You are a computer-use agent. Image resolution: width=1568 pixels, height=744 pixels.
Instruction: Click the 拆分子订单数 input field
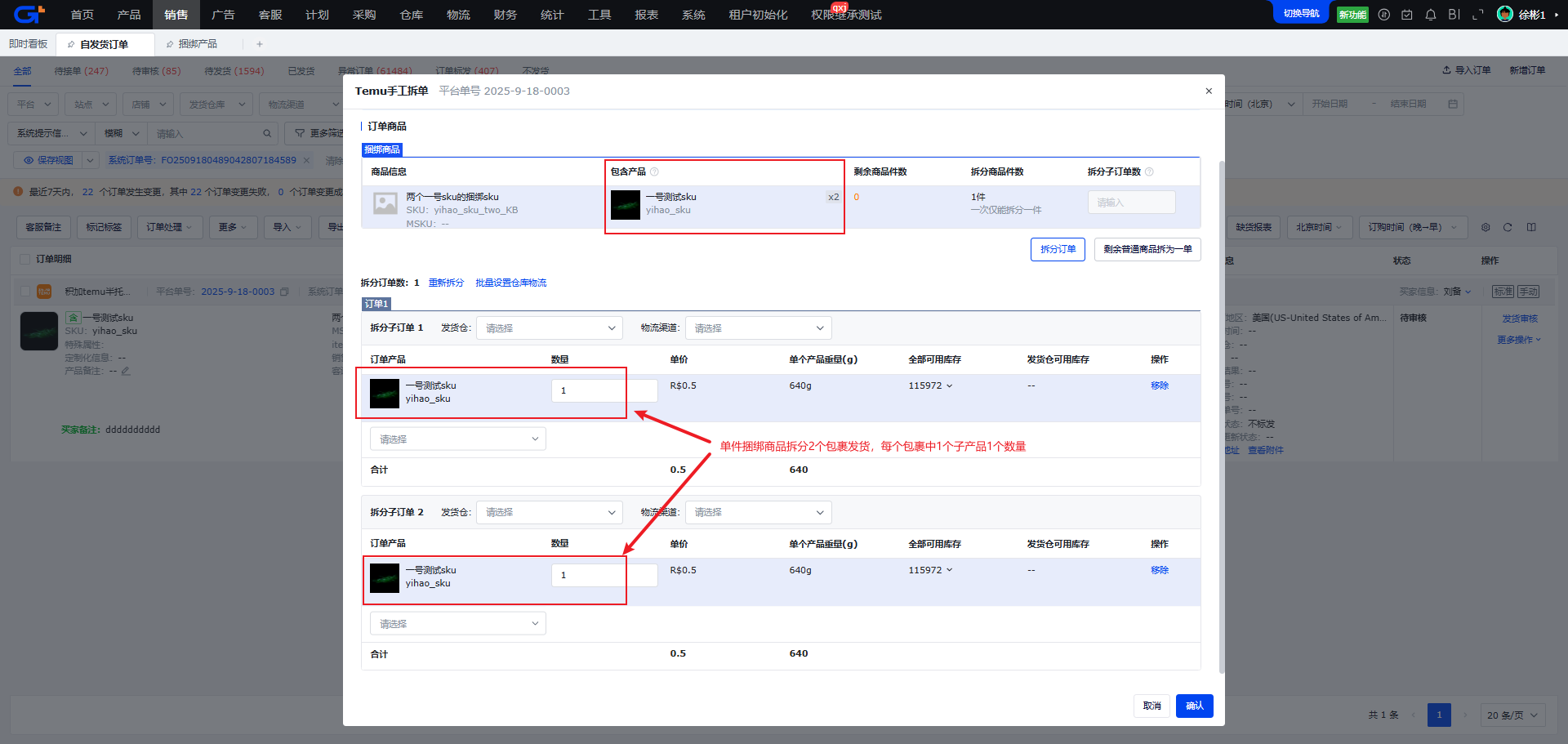point(1131,203)
